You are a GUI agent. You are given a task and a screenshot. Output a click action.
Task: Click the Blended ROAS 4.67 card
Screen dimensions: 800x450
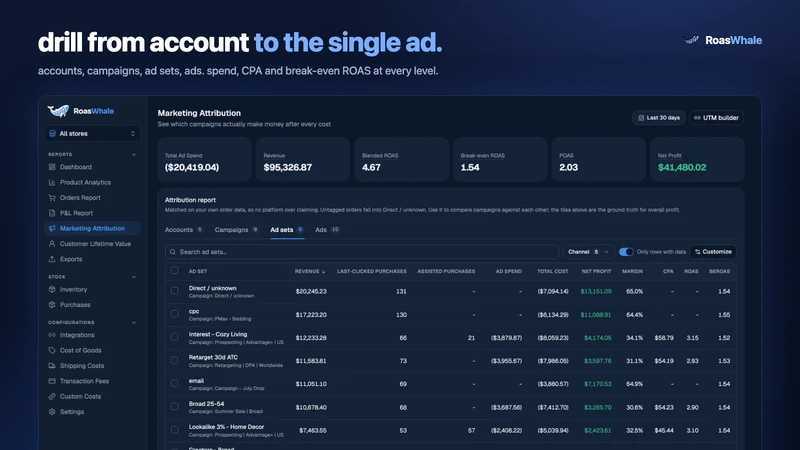point(402,159)
